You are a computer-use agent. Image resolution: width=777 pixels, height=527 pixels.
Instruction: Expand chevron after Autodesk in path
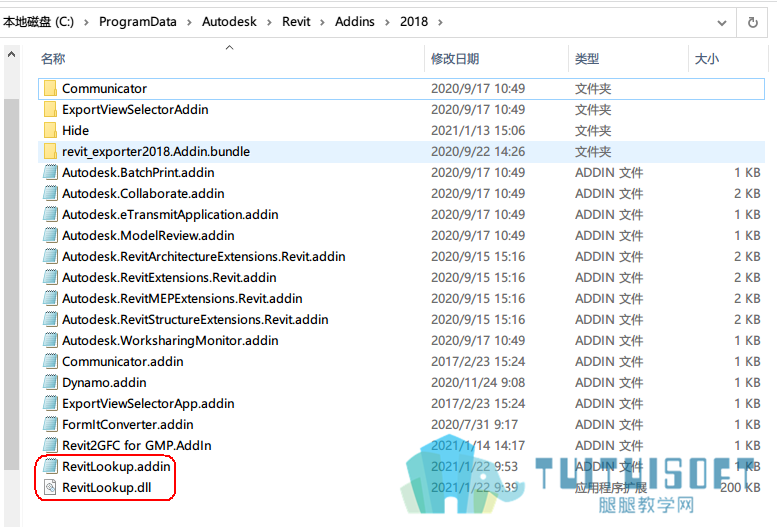[269, 22]
